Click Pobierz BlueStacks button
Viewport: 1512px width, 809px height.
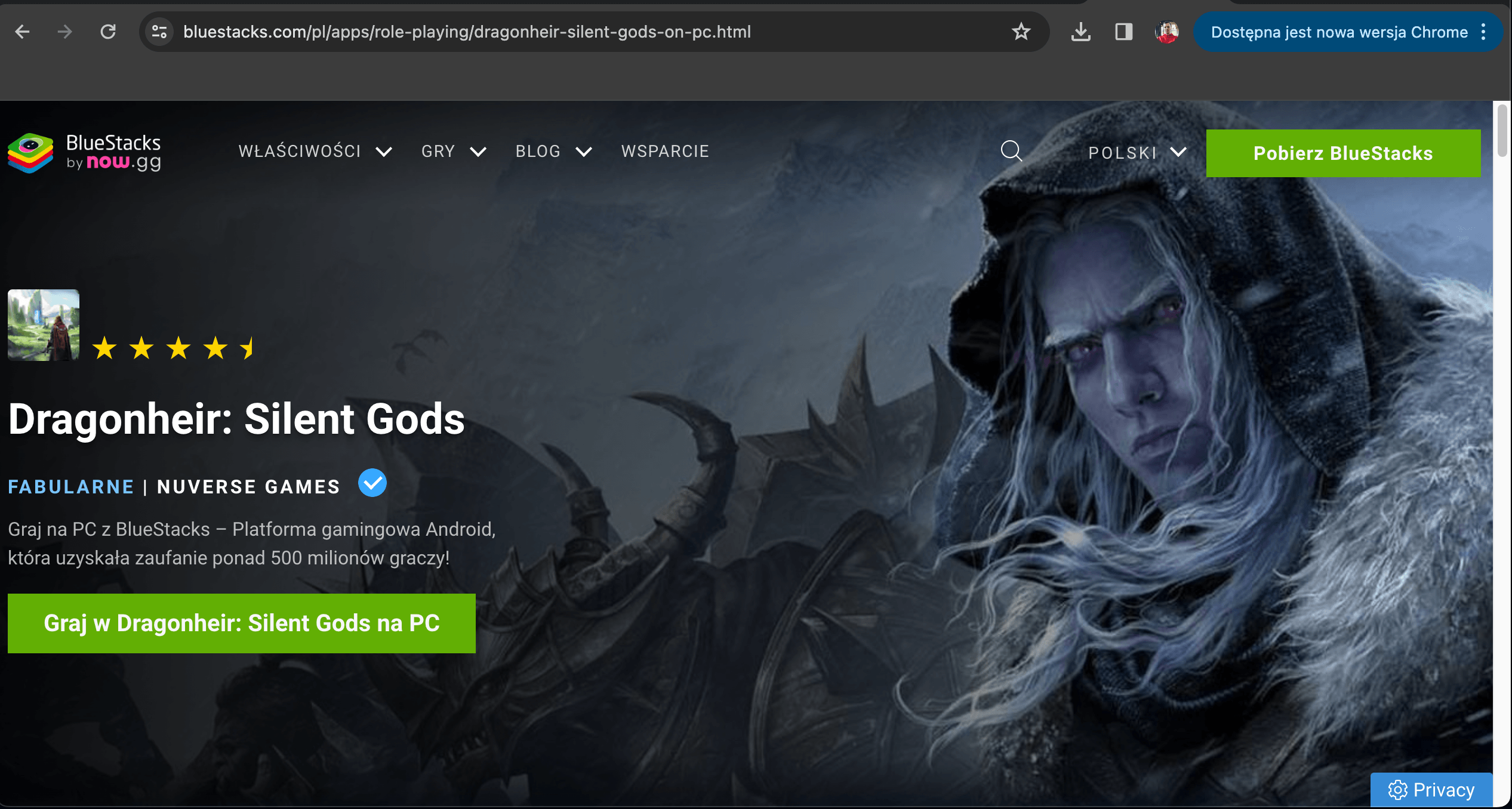1343,153
